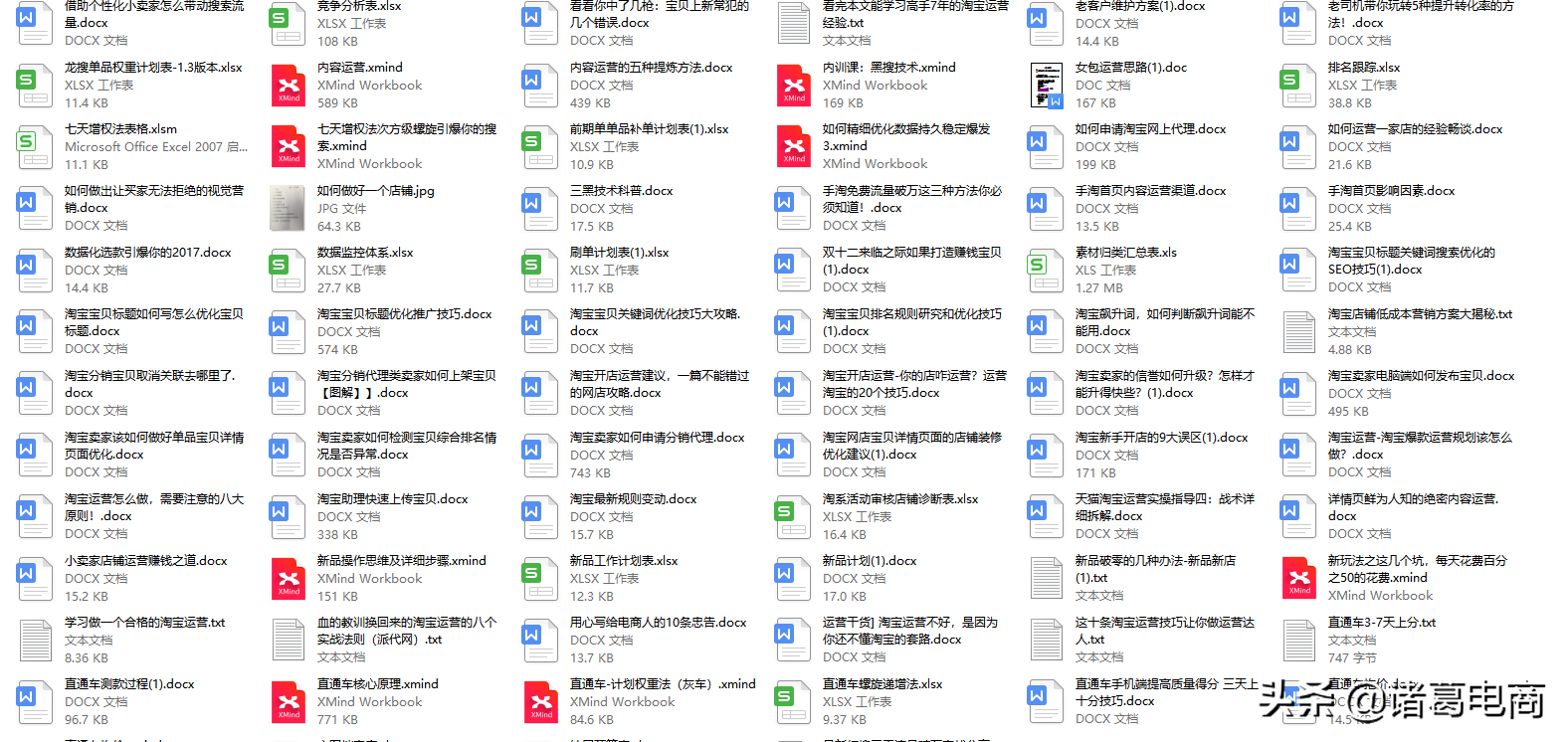This screenshot has width=1568, height=742.
Task: Select the file name 天猫淘宝运营实操指导四：战术详细拆解.docx
Action: (1165, 507)
